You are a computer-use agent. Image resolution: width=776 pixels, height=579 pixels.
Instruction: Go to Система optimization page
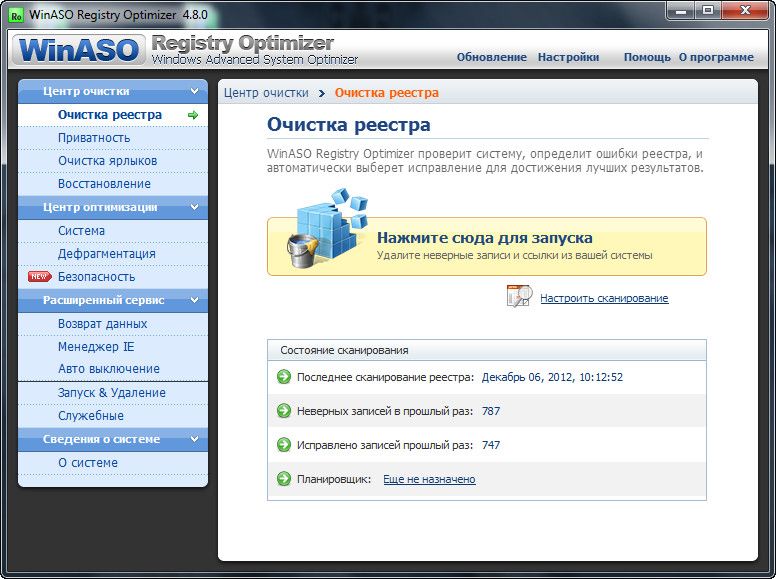pos(113,231)
